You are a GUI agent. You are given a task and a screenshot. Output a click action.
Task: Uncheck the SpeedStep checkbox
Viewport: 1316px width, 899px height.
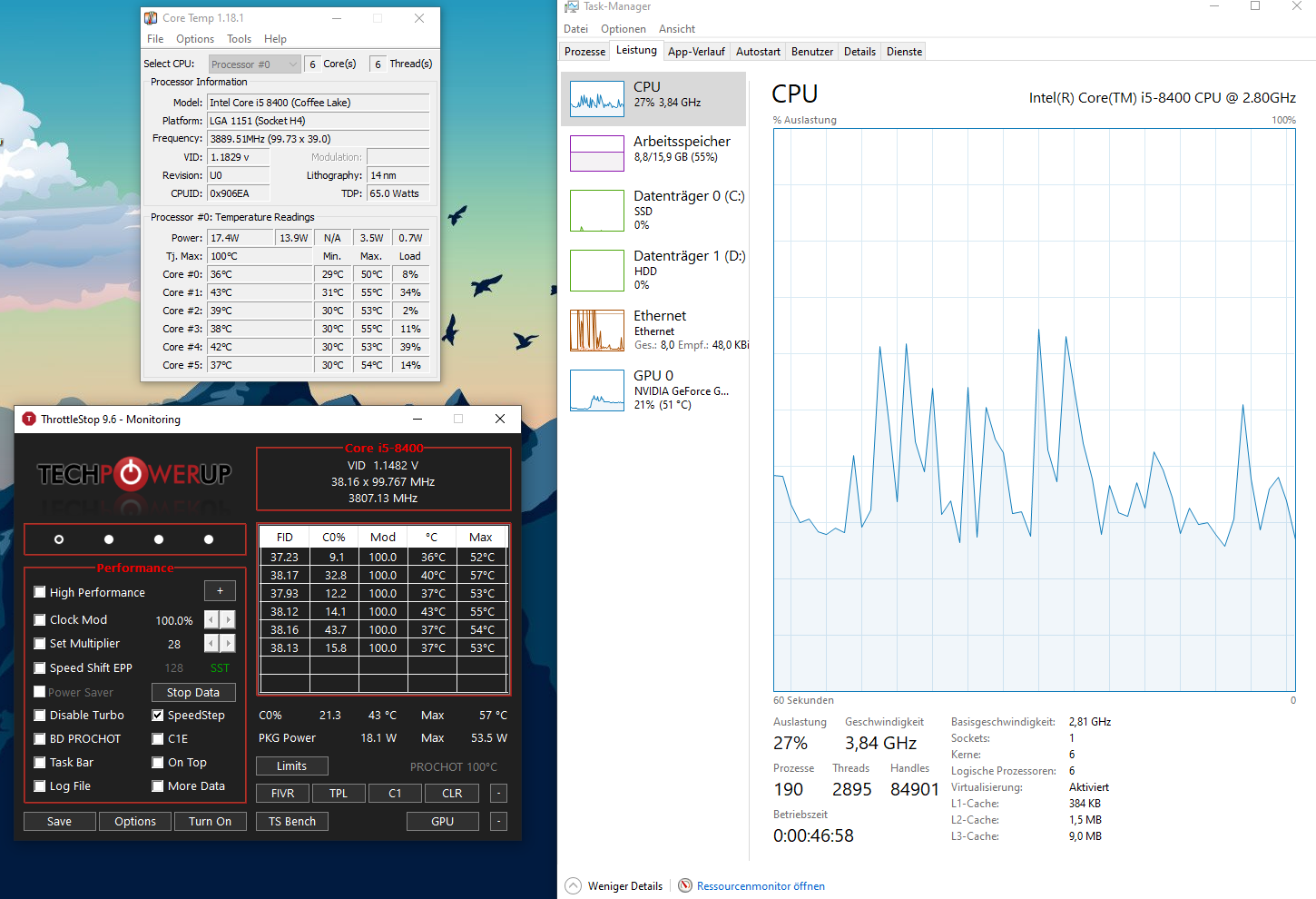pyautogui.click(x=158, y=715)
